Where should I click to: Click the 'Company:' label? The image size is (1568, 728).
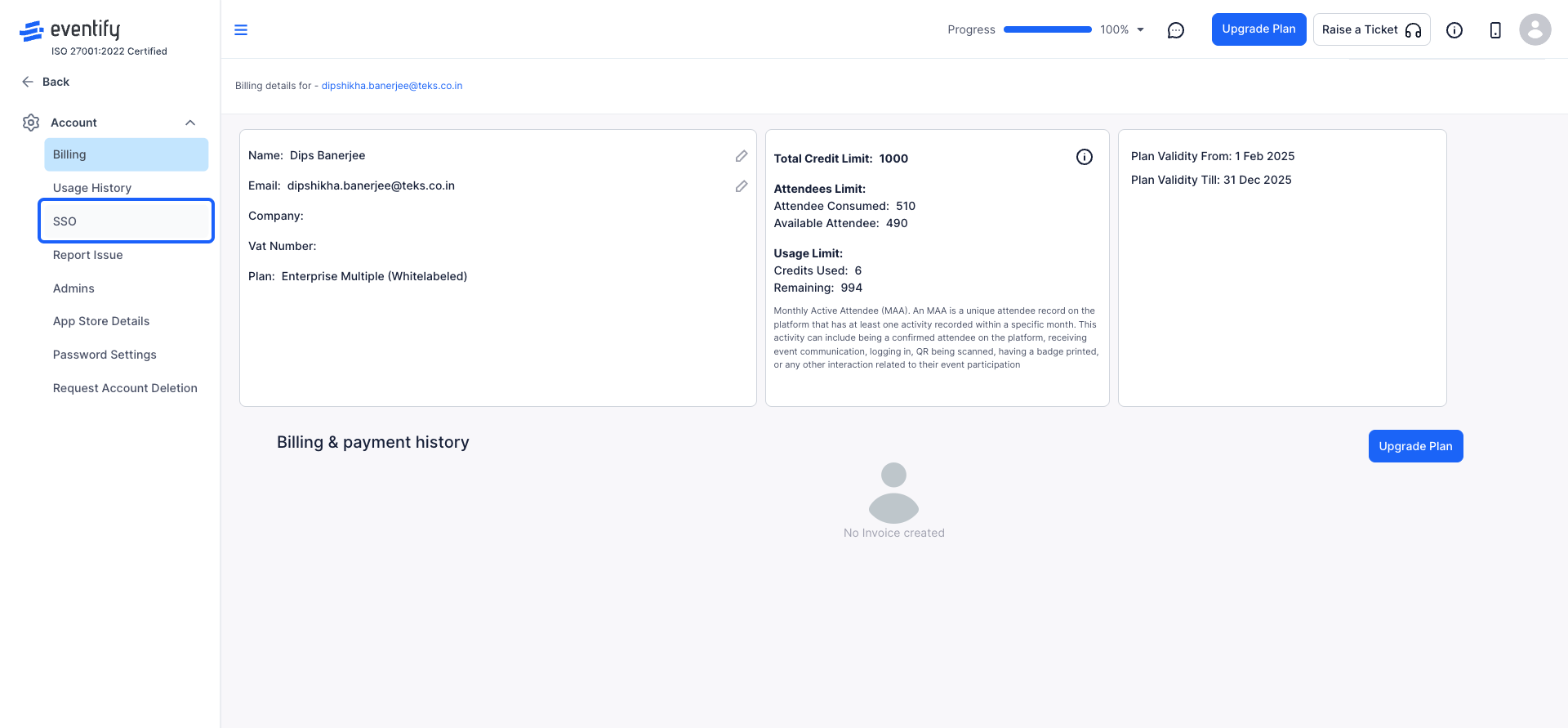coord(276,216)
